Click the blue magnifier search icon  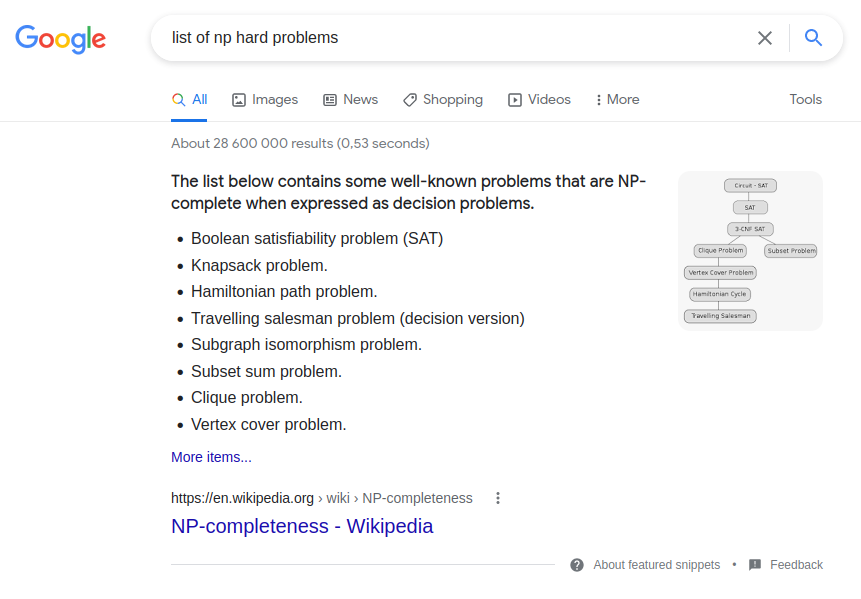coord(813,37)
